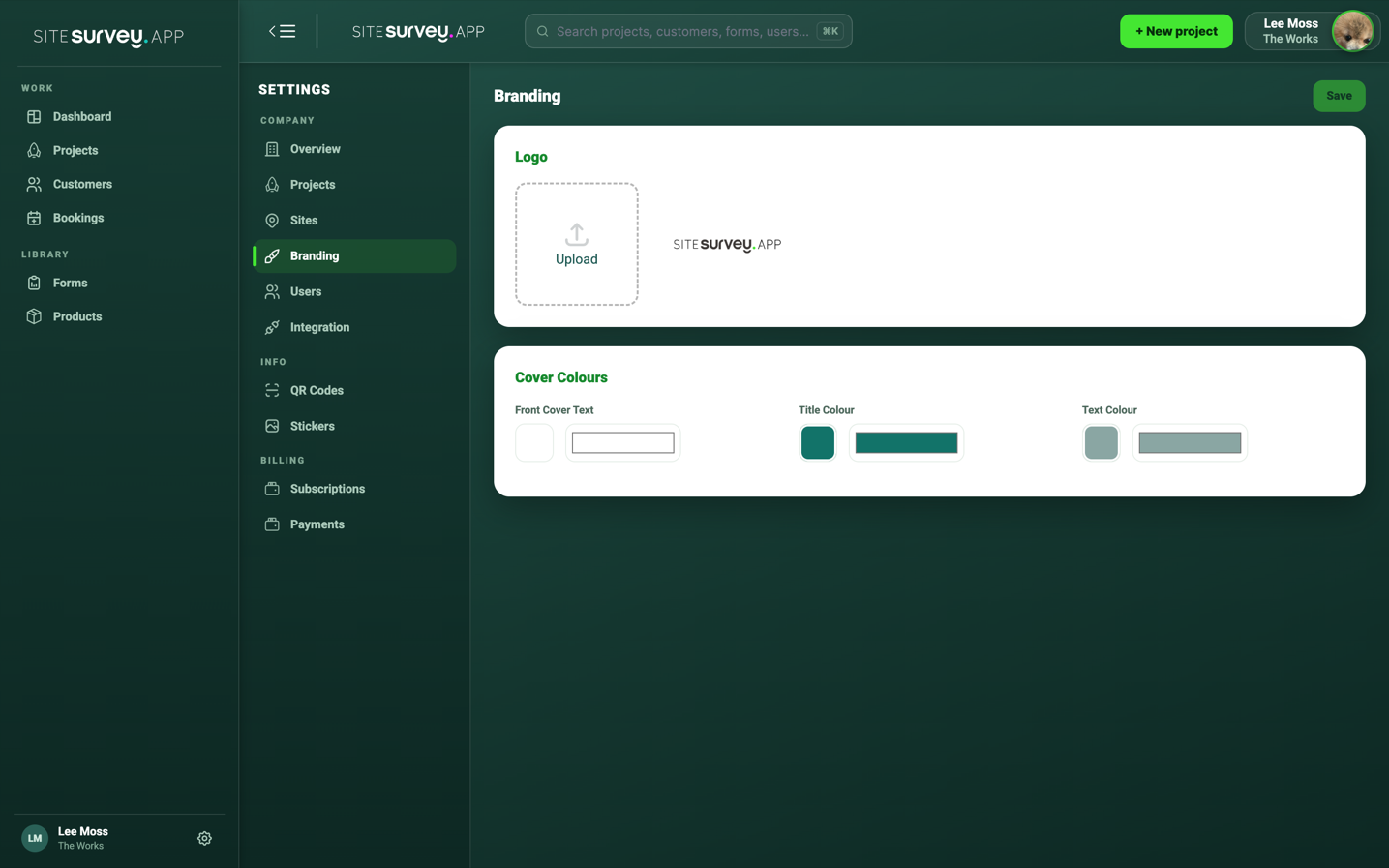1389x868 pixels.
Task: Click the Forms clipboard icon
Action: [34, 284]
